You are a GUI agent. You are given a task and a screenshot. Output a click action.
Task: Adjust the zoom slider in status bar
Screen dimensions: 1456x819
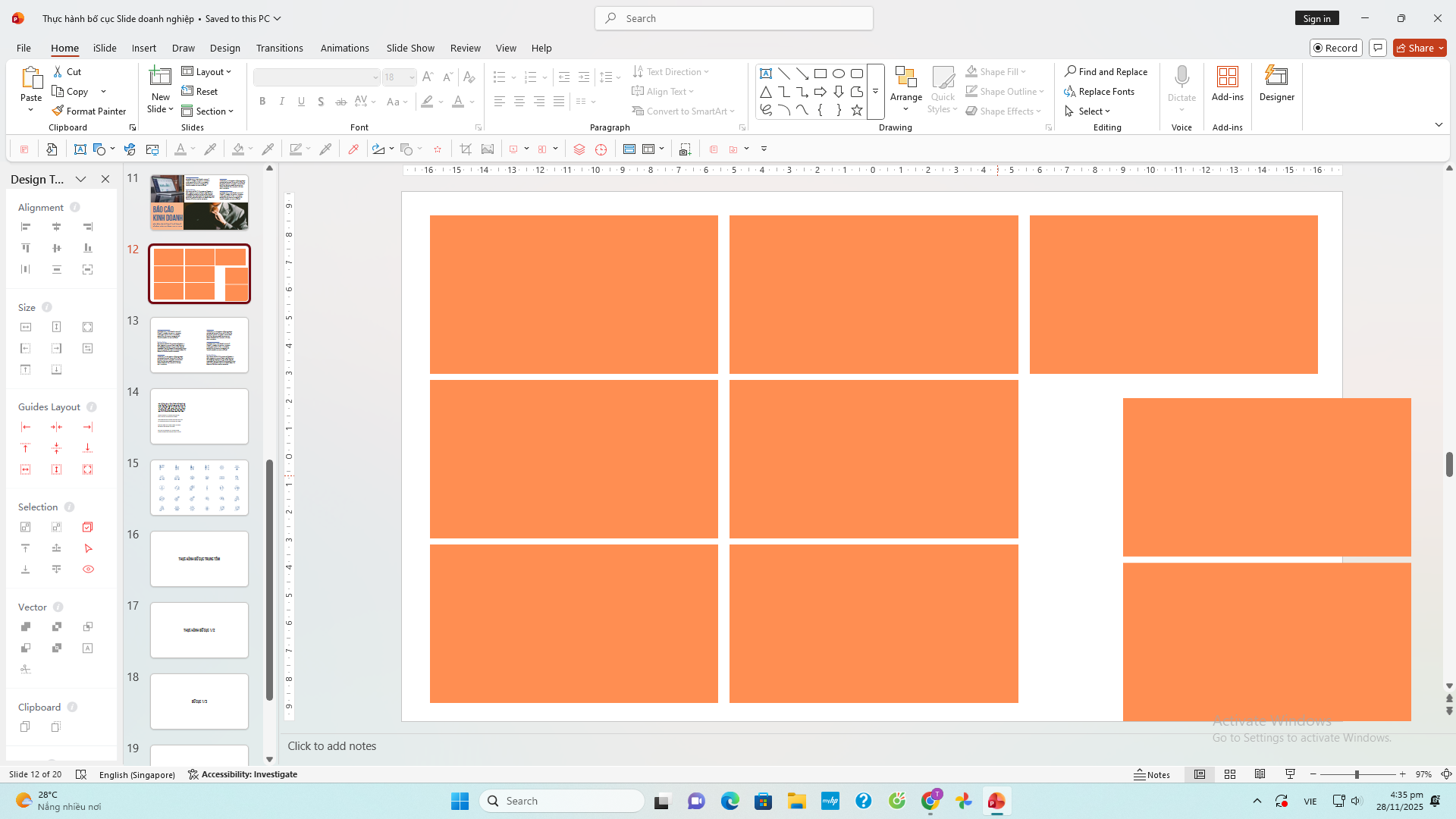[x=1357, y=774]
